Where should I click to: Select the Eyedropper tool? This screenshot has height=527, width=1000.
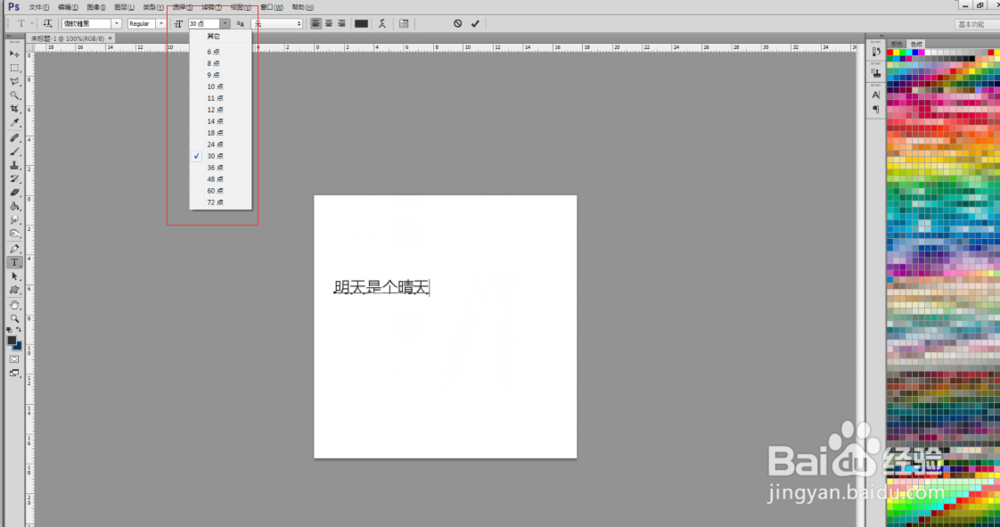coord(15,122)
